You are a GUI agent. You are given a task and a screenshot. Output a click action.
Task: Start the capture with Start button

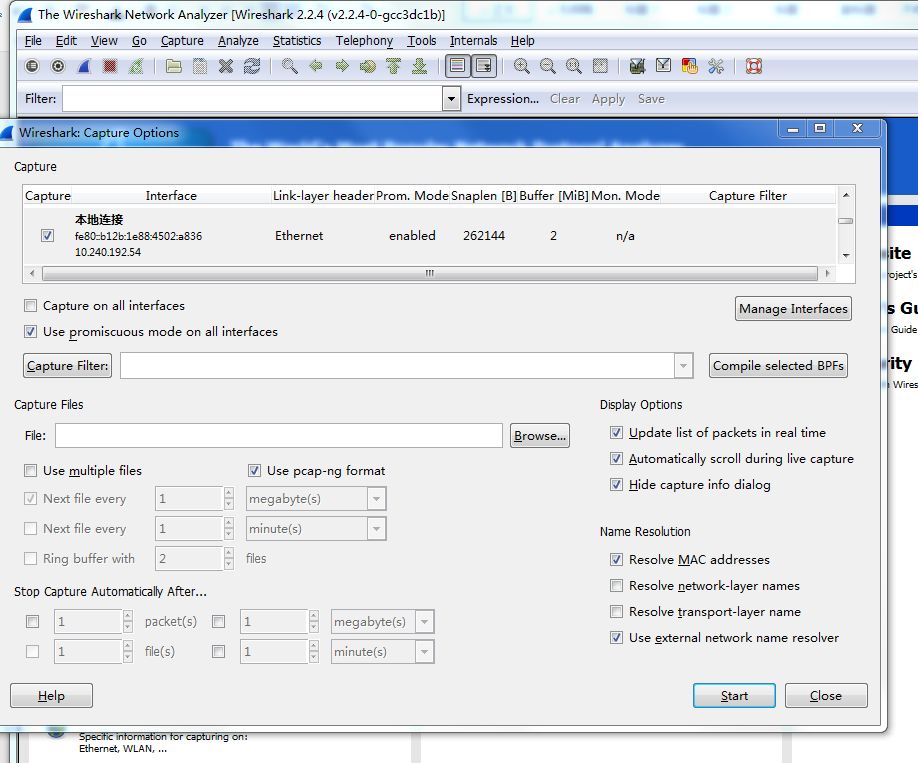pos(734,696)
